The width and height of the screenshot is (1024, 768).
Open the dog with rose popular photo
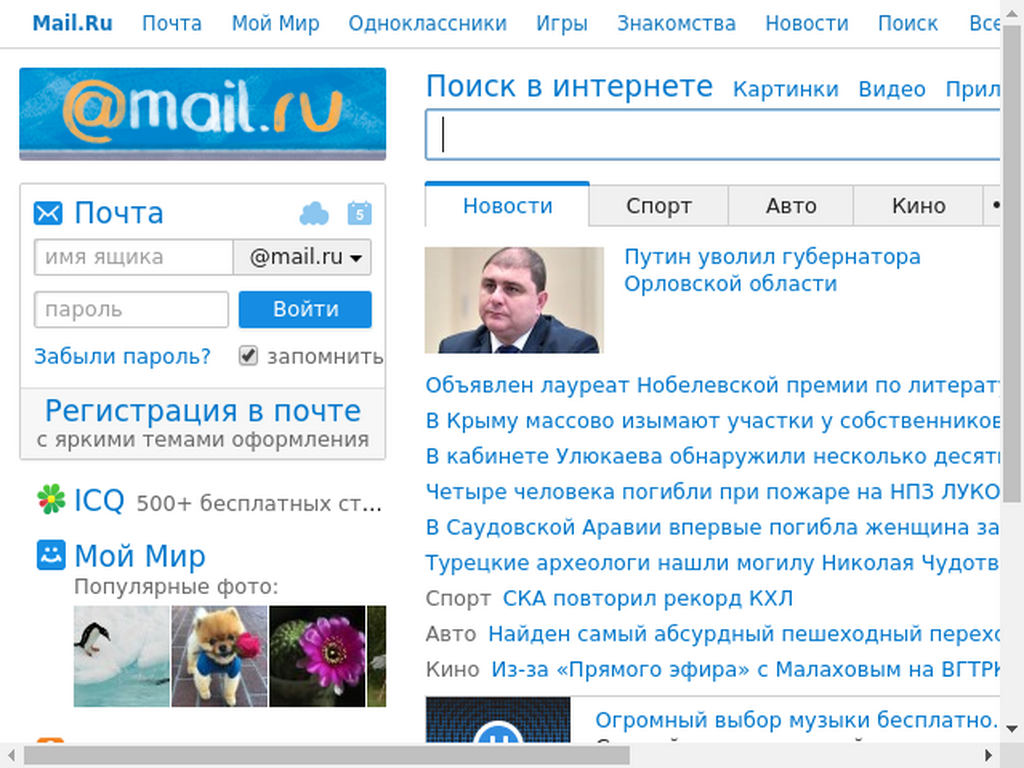219,656
